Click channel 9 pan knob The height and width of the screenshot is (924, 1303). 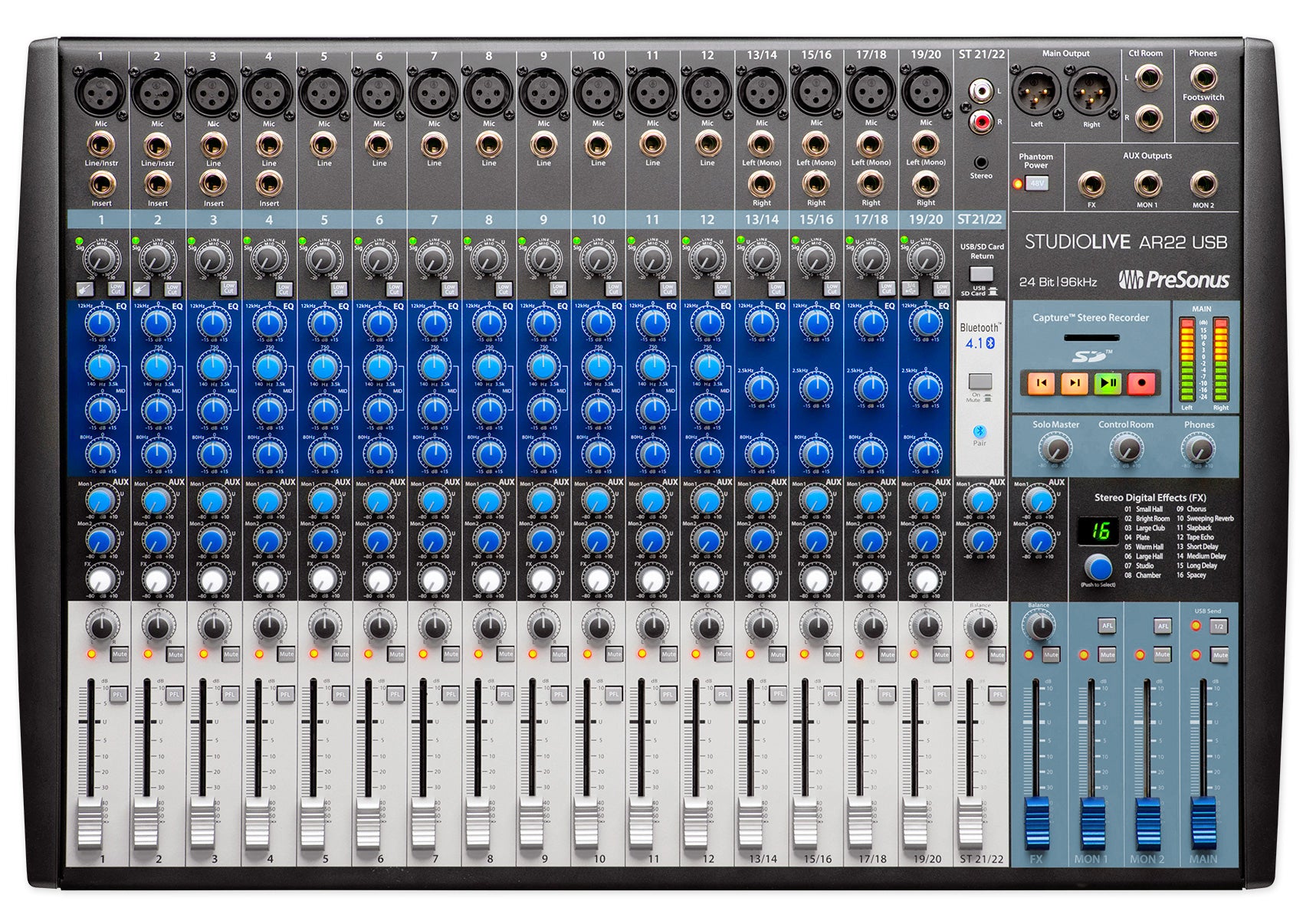tap(543, 627)
